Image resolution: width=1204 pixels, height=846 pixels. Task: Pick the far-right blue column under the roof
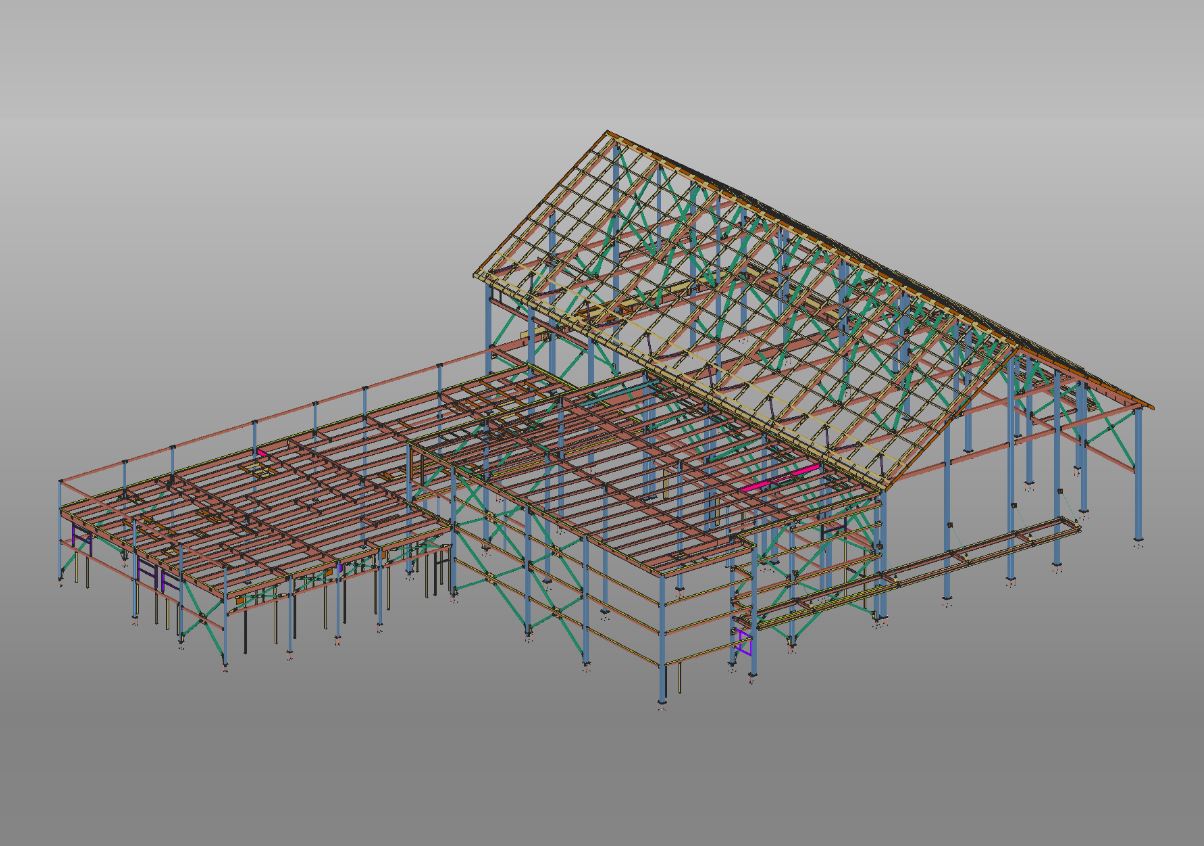pos(1138,480)
